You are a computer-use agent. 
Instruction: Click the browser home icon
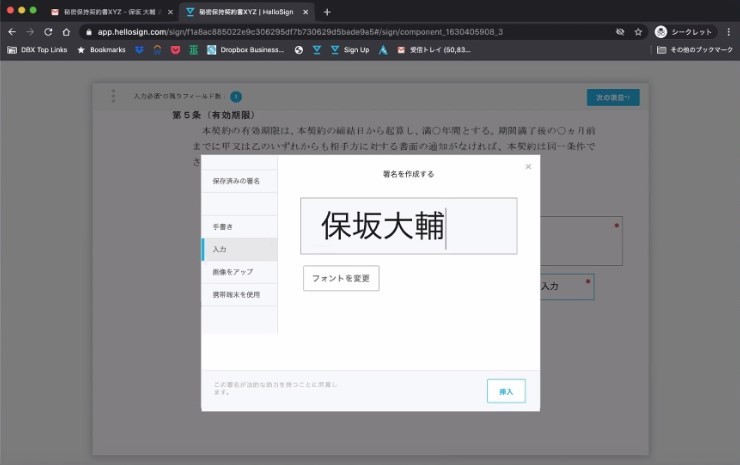[68, 32]
